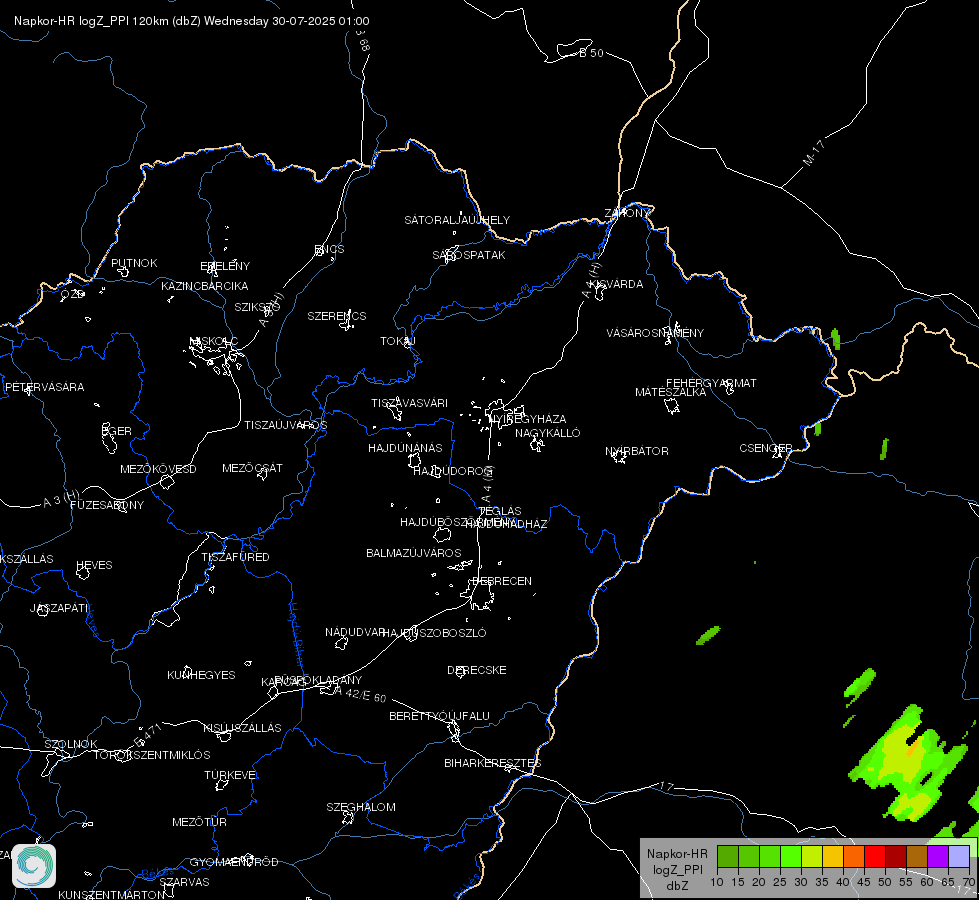Click the KUNHEGYES town label
Viewport: 979px width, 900px height.
tap(201, 675)
